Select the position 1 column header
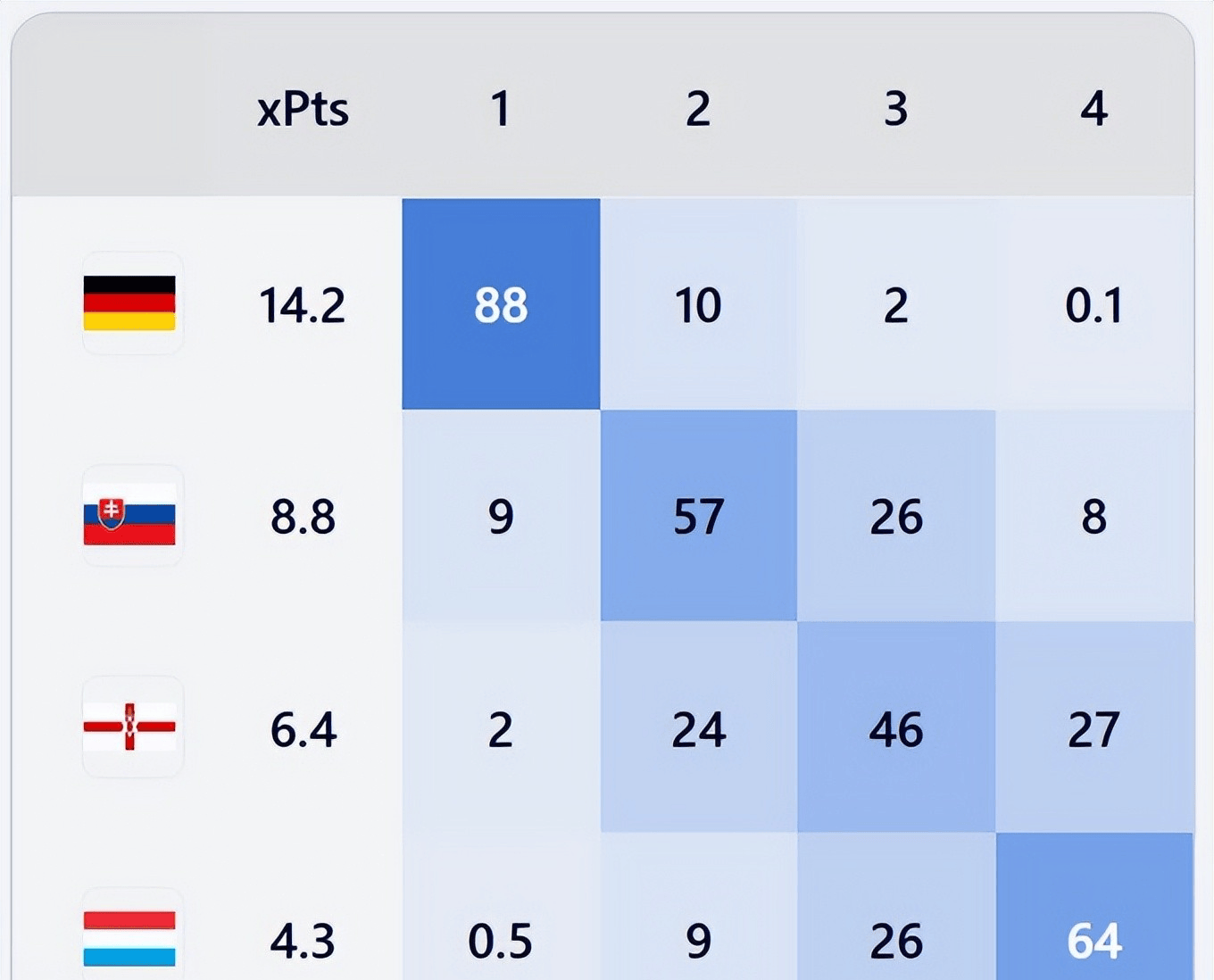Viewport: 1214px width, 980px height. [x=500, y=109]
